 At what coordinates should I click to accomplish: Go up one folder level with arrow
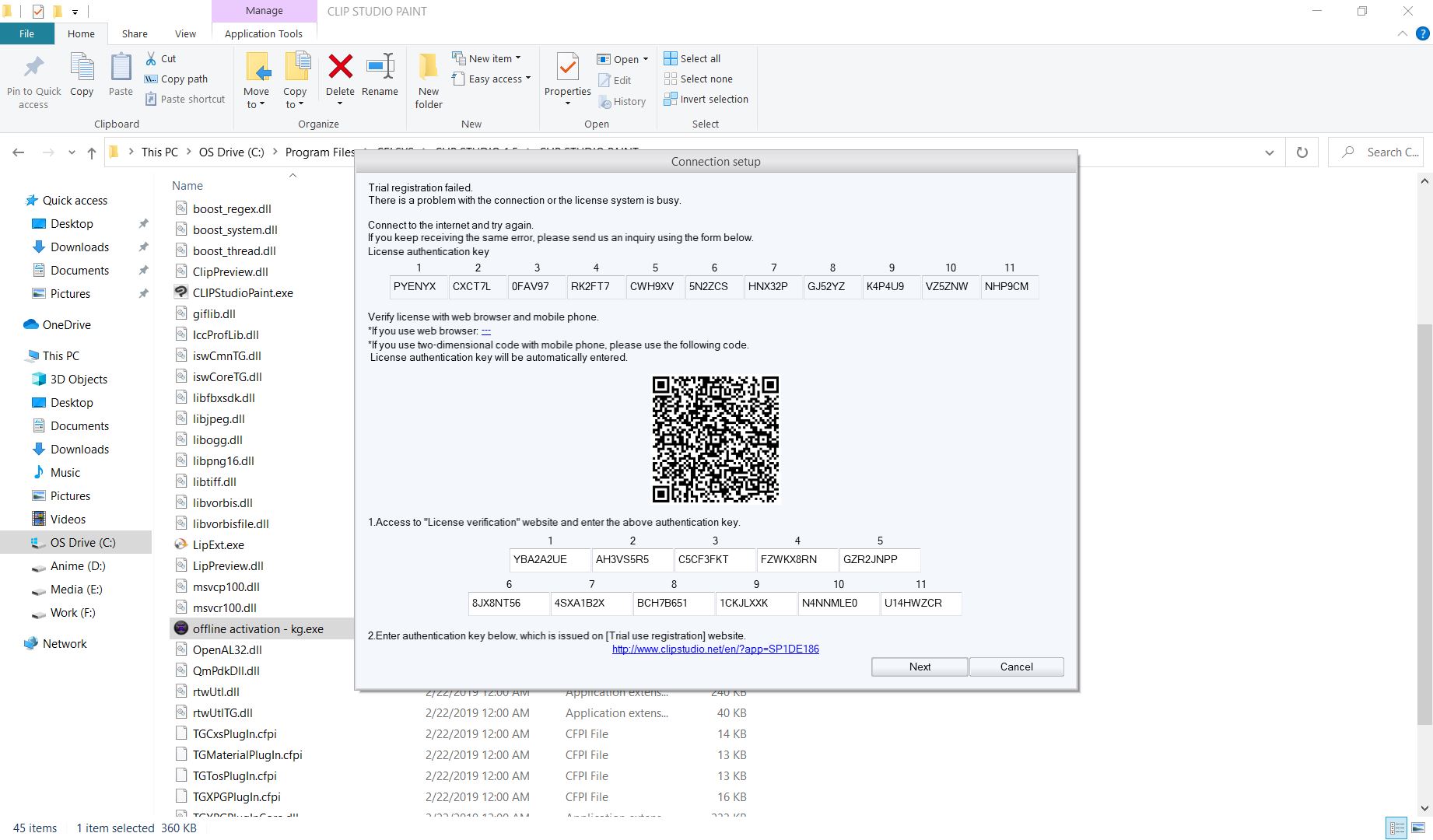(x=92, y=152)
